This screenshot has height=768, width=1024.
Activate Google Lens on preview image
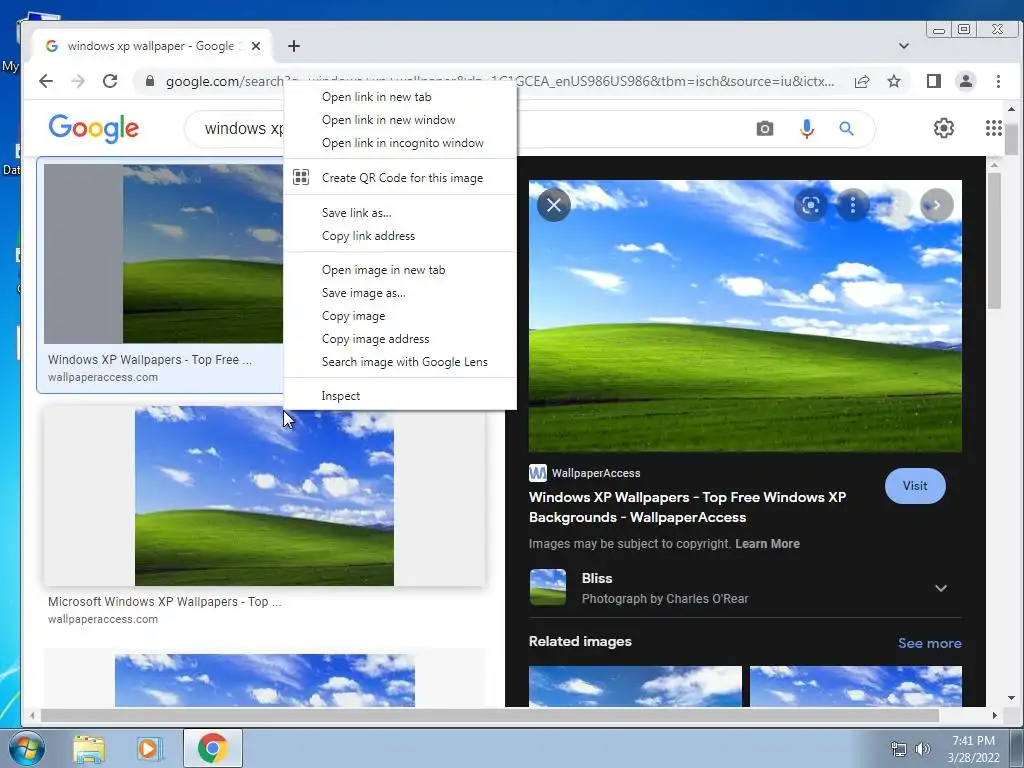coord(810,205)
